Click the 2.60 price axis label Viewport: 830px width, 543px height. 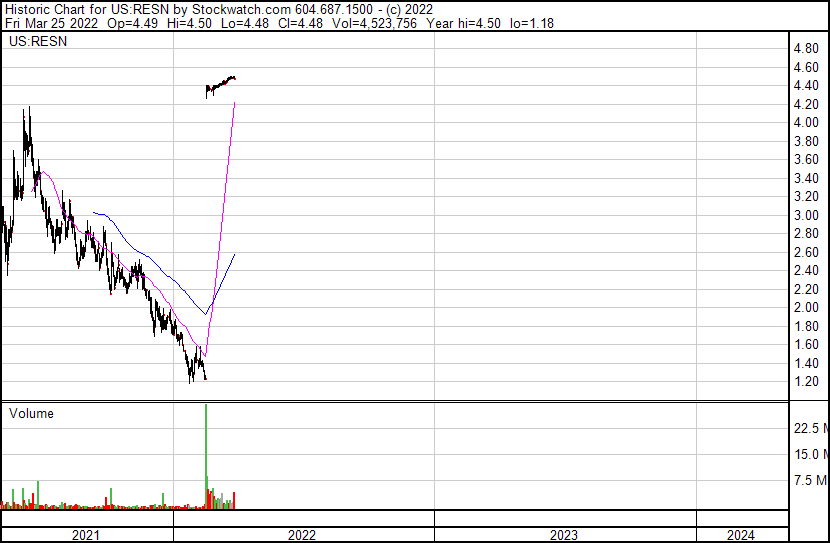(x=806, y=252)
